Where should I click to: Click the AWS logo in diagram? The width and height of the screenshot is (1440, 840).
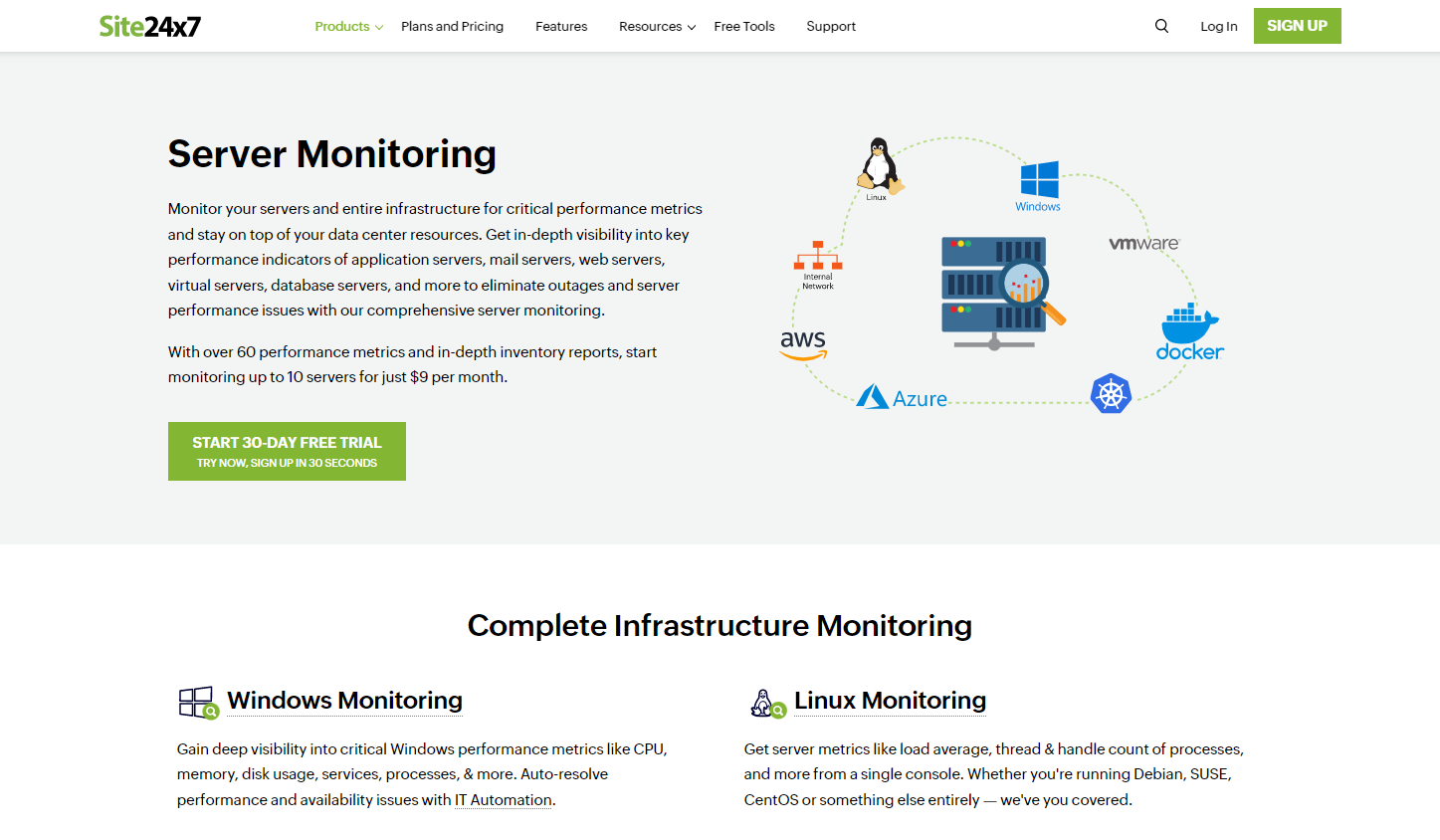[803, 344]
